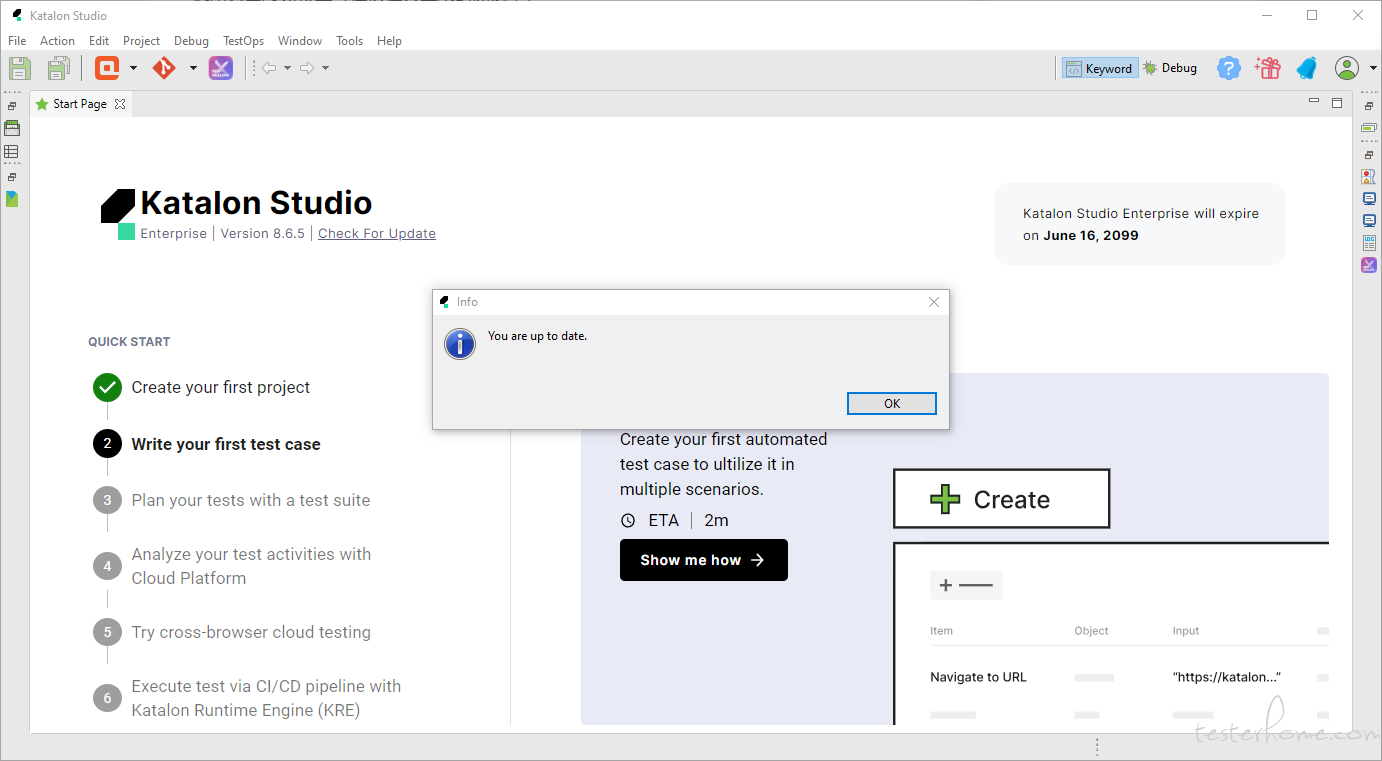
Task: Minimize the Start Page editor area
Action: pyautogui.click(x=1314, y=102)
